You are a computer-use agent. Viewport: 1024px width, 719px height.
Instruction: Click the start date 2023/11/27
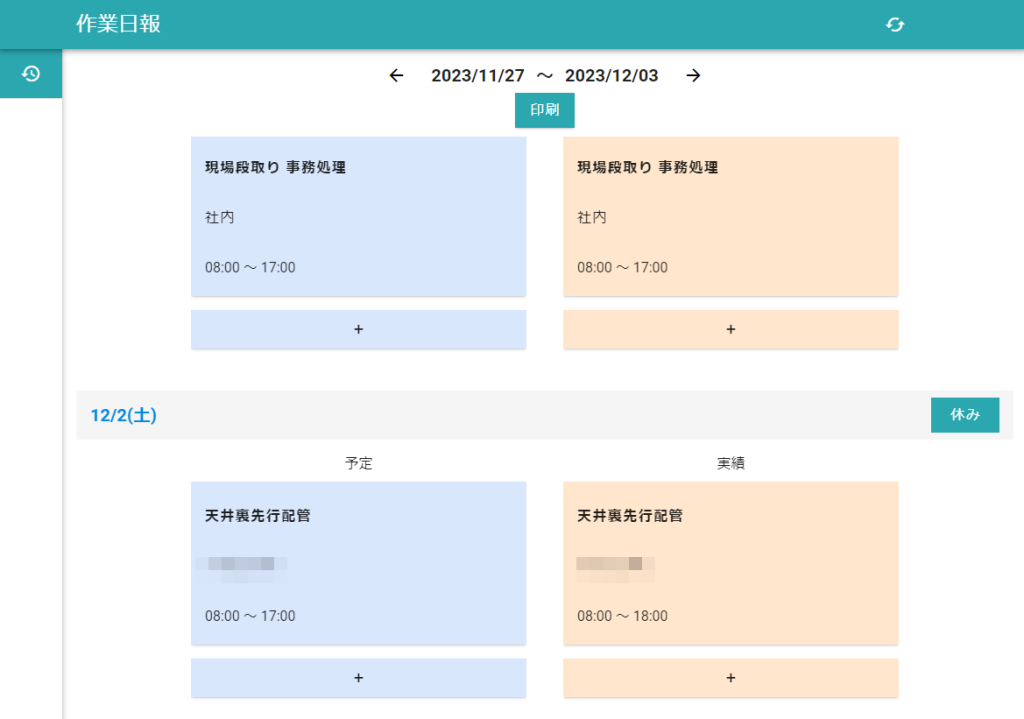pos(477,76)
